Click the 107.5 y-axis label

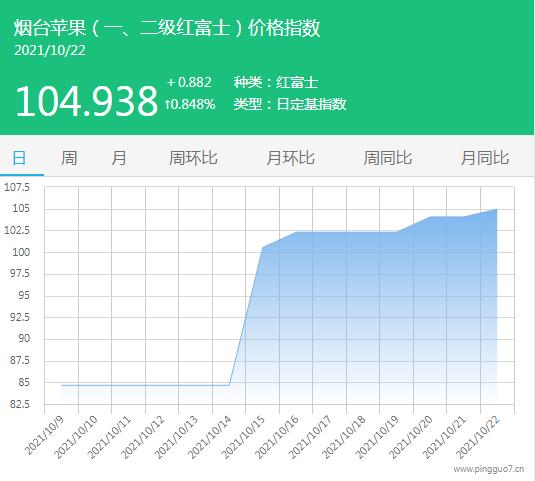click(x=17, y=187)
